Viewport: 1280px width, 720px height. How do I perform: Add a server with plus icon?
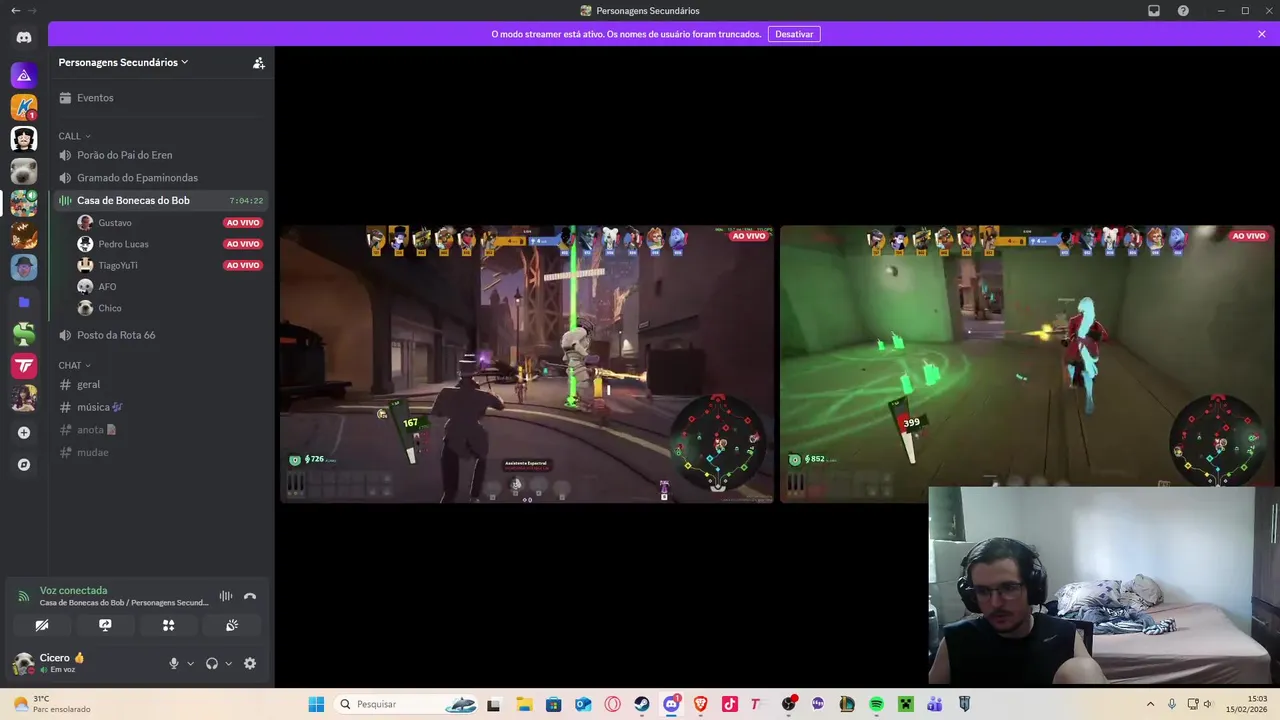click(24, 433)
